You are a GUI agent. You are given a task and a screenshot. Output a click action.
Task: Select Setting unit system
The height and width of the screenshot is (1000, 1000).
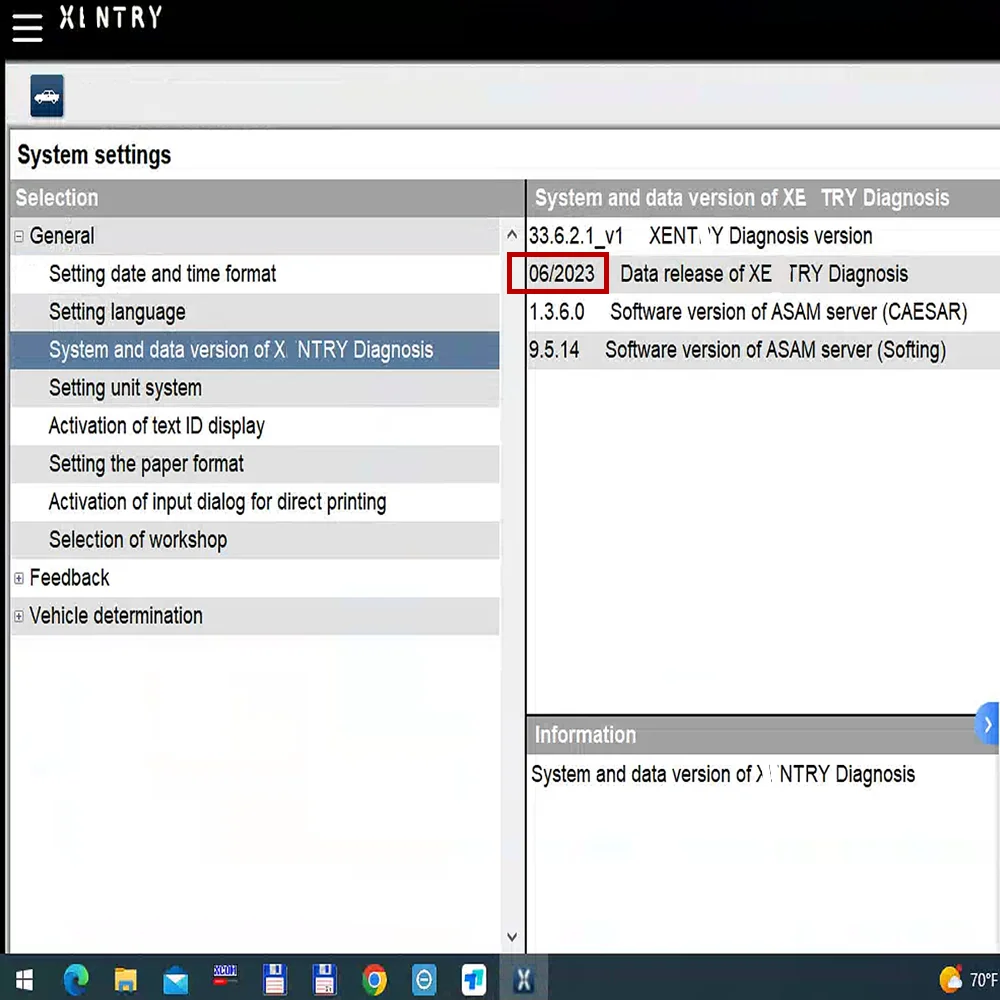coord(255,388)
